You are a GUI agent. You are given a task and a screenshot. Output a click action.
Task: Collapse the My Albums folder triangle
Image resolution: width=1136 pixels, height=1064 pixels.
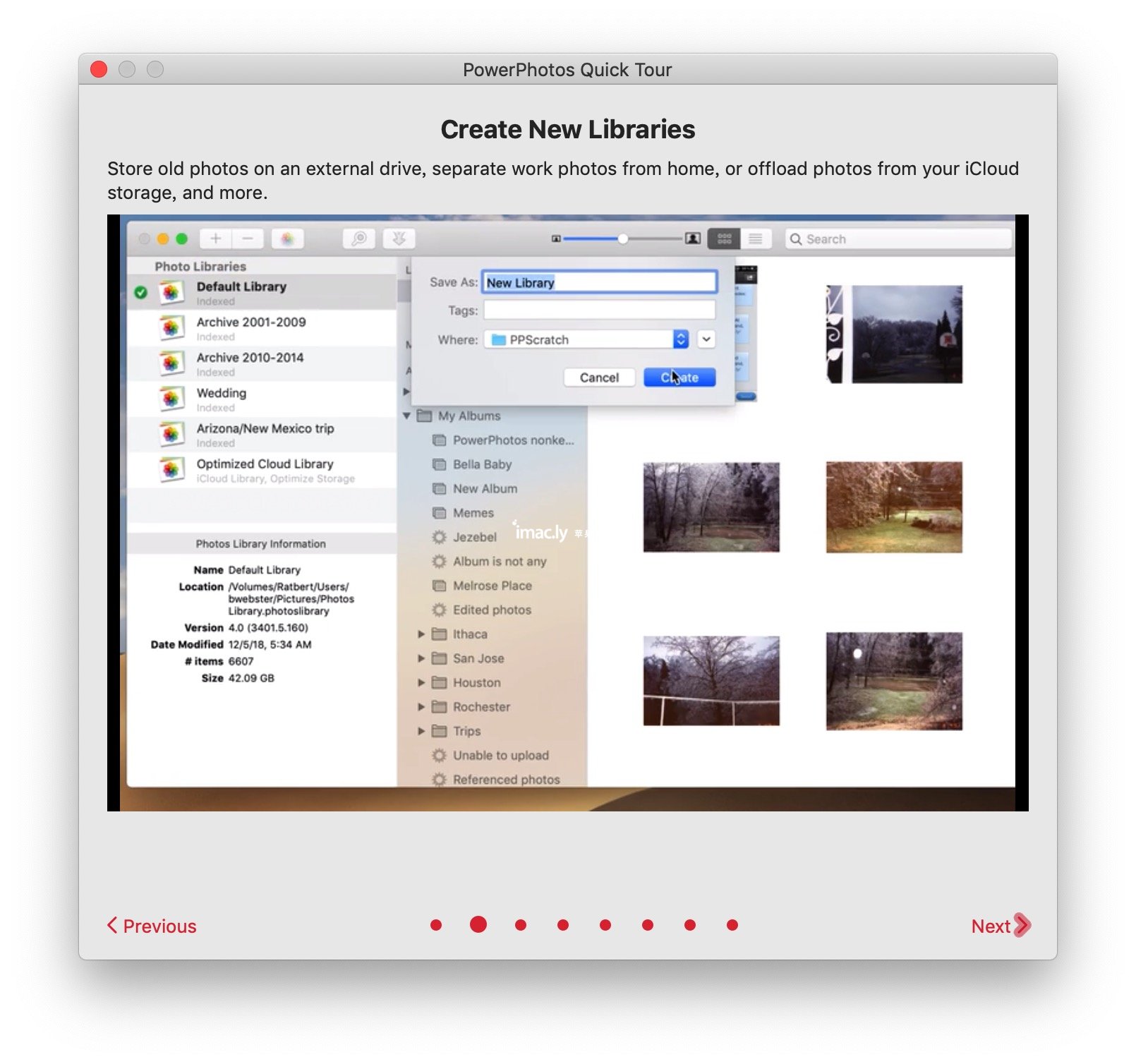tap(407, 416)
